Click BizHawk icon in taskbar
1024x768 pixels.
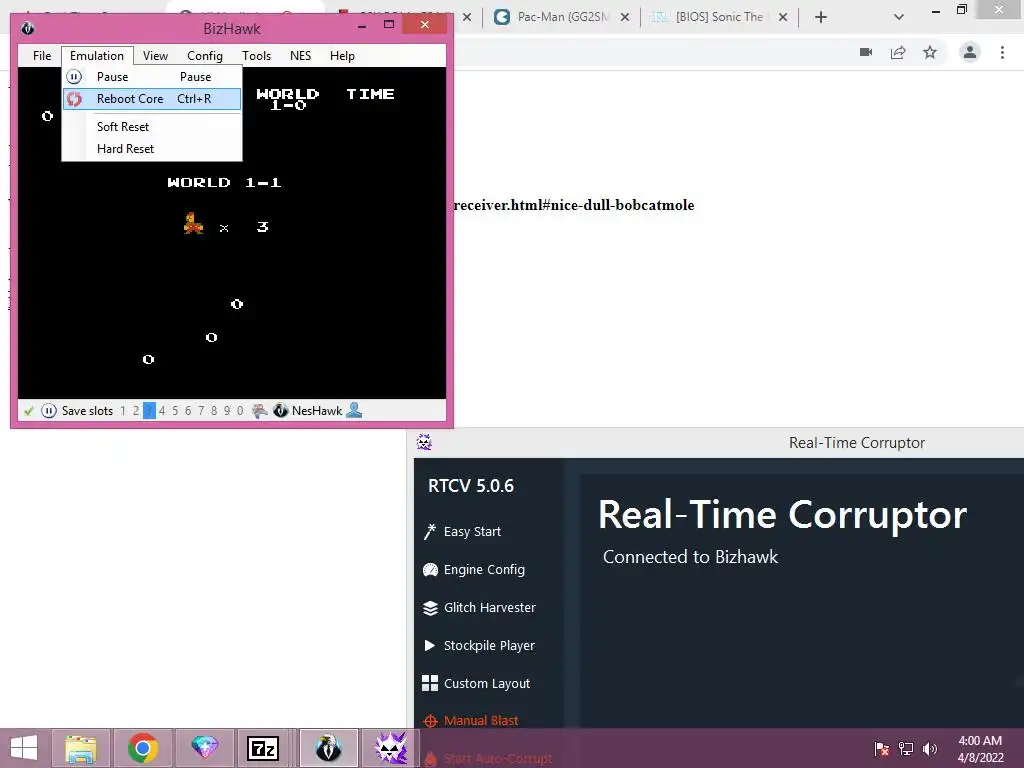click(328, 748)
